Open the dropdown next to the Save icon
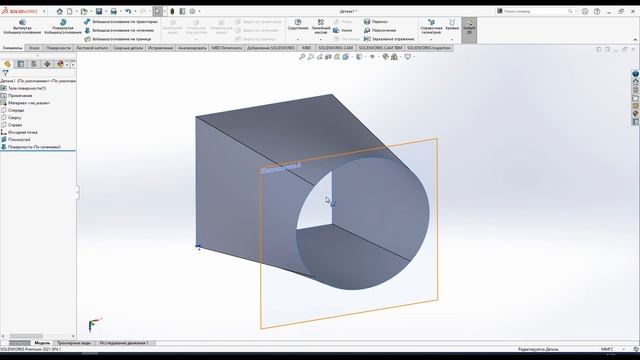The width and height of the screenshot is (640, 360). pyautogui.click(x=106, y=11)
